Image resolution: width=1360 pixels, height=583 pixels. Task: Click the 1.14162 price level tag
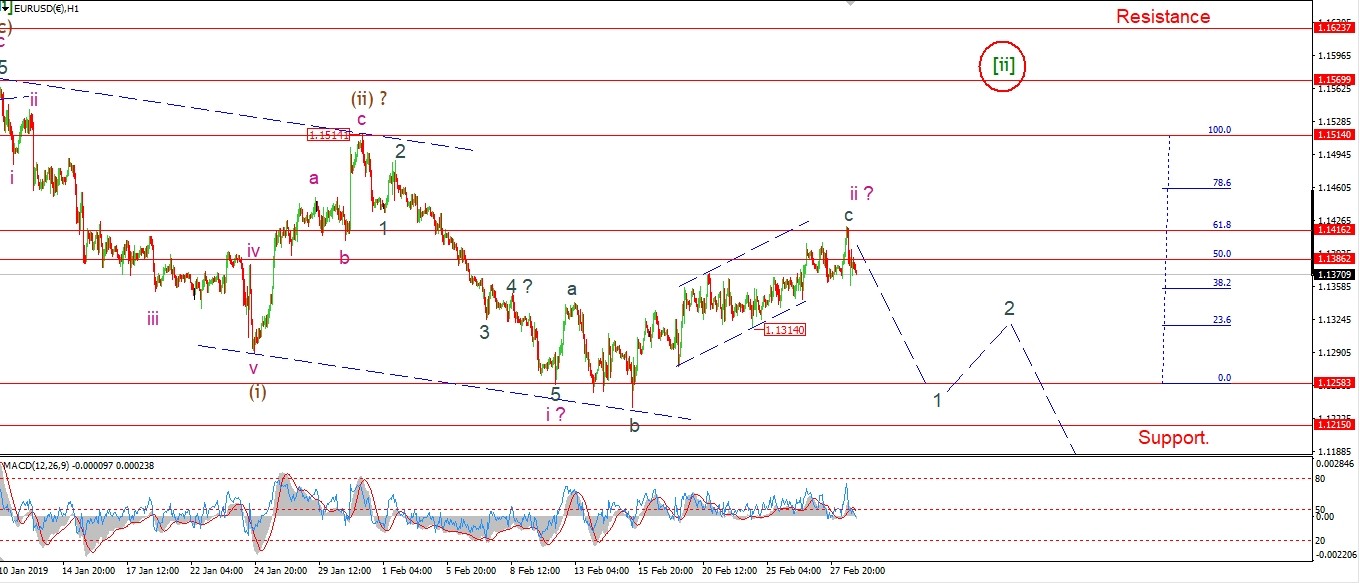tap(1335, 230)
